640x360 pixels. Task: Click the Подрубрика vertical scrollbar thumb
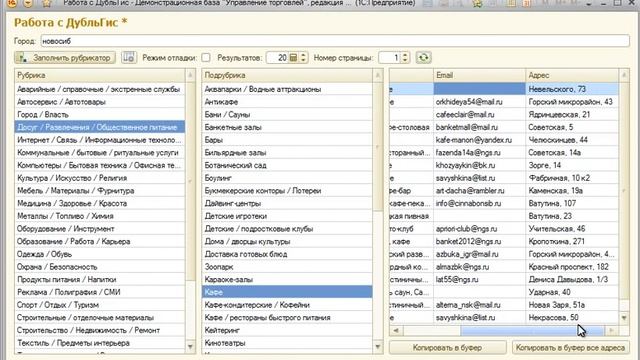tap(378, 147)
